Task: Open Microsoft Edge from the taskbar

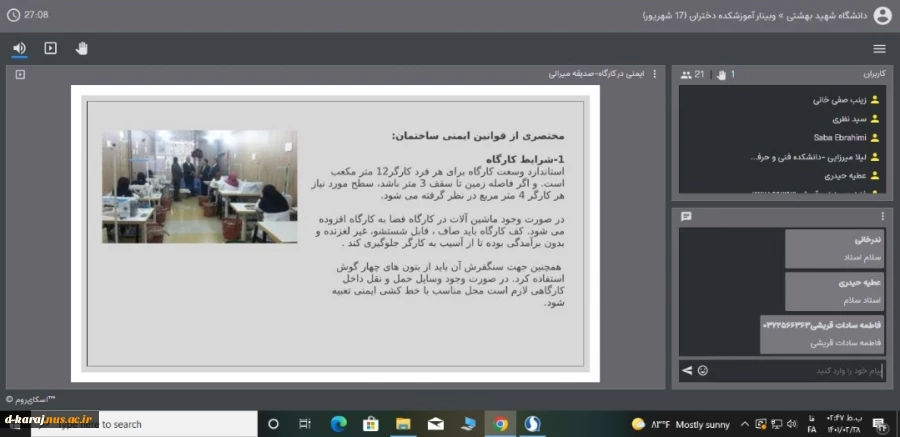Action: click(x=338, y=424)
